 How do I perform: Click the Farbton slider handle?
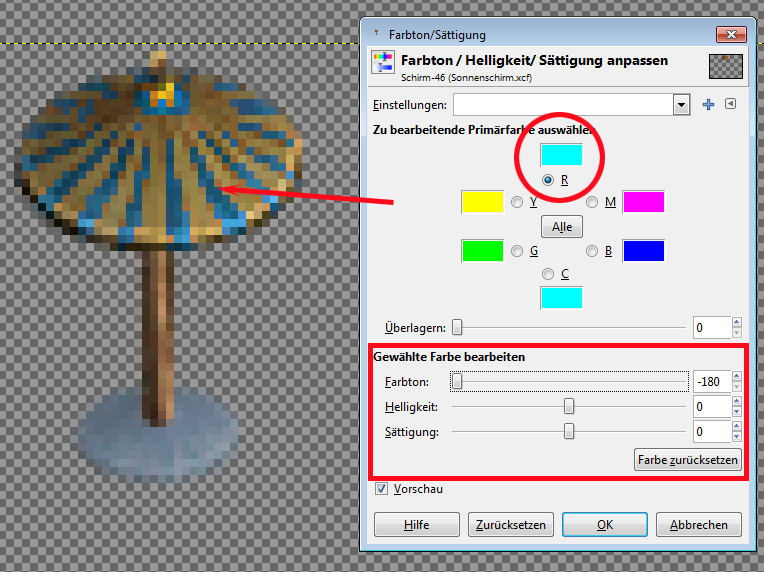coord(457,381)
